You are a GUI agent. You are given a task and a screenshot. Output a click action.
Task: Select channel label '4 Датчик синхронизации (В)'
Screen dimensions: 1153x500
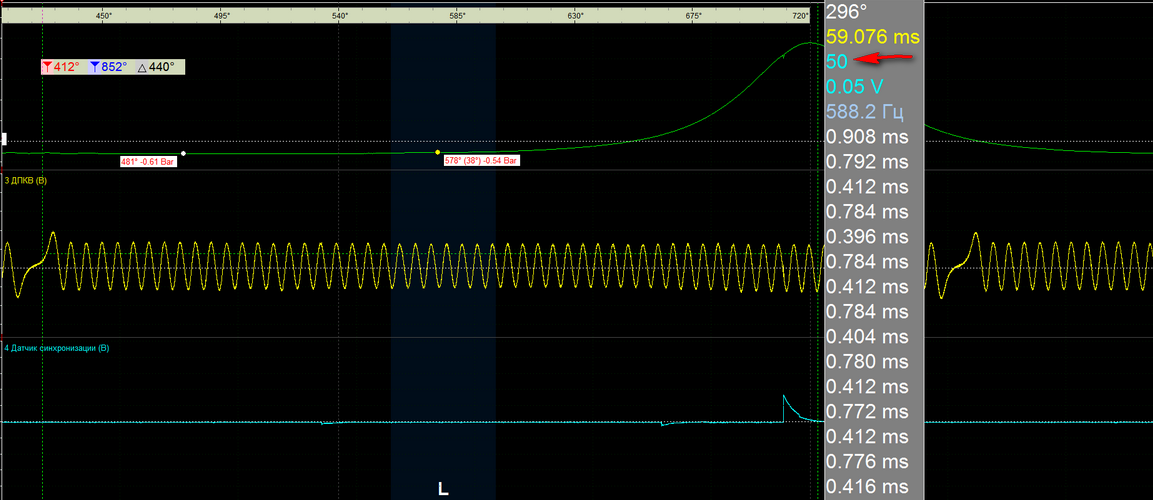click(x=57, y=348)
